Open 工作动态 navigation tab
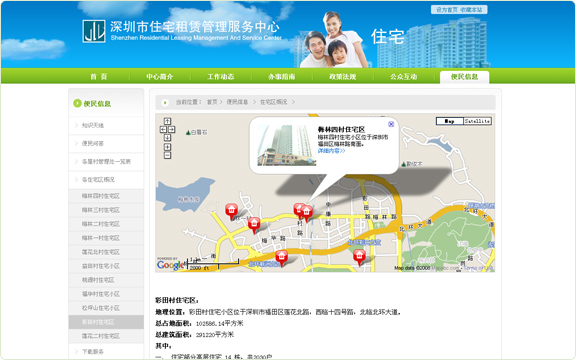This screenshot has width=576, height=360. (x=220, y=77)
